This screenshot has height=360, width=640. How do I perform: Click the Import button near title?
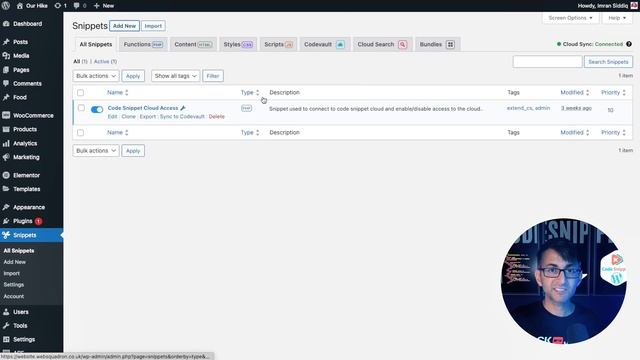pos(153,26)
